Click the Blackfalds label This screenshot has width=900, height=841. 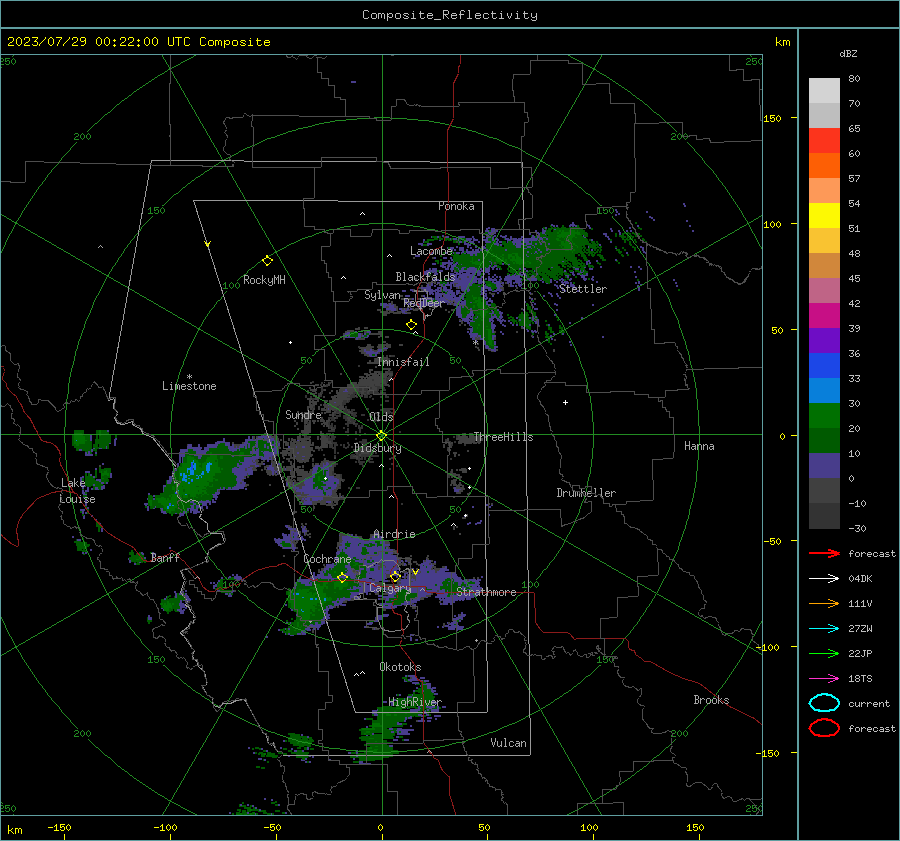tap(425, 277)
